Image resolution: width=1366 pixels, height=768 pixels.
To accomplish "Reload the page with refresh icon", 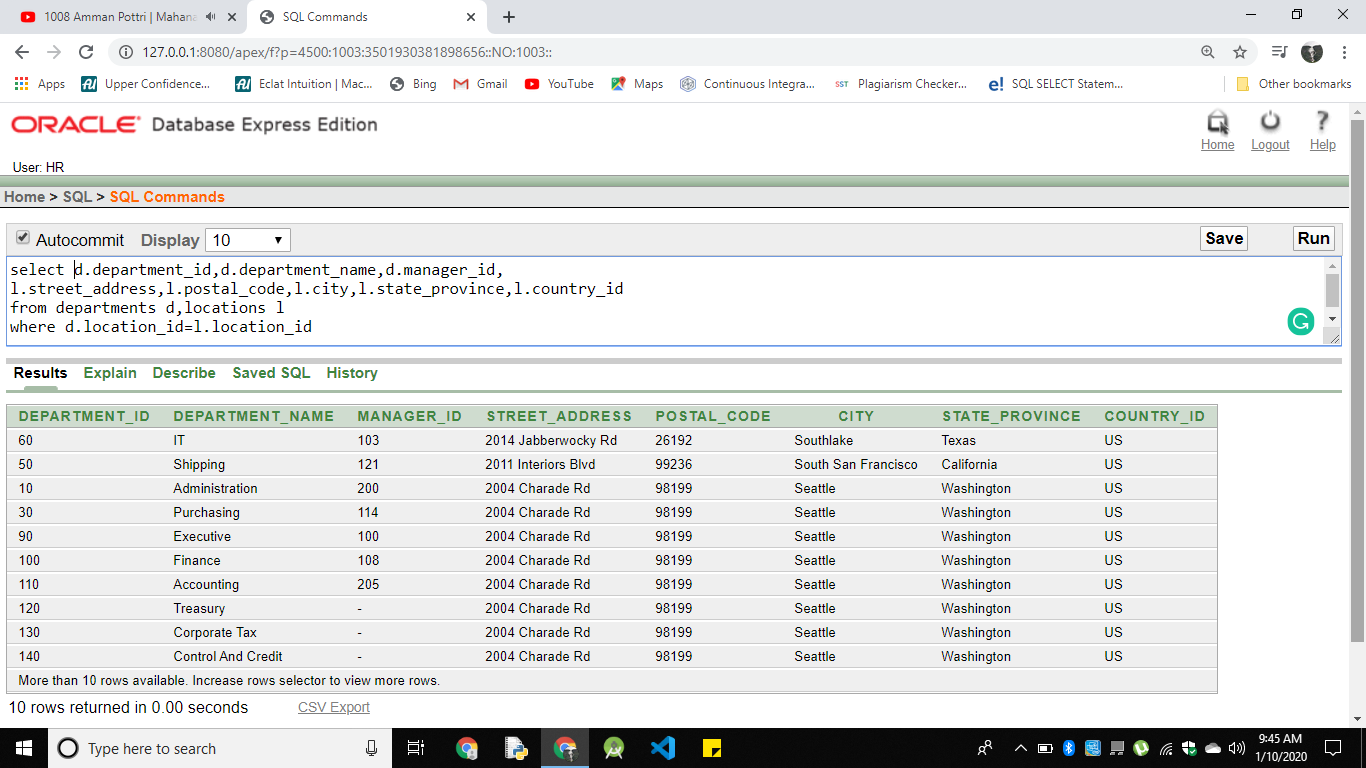I will coord(86,52).
